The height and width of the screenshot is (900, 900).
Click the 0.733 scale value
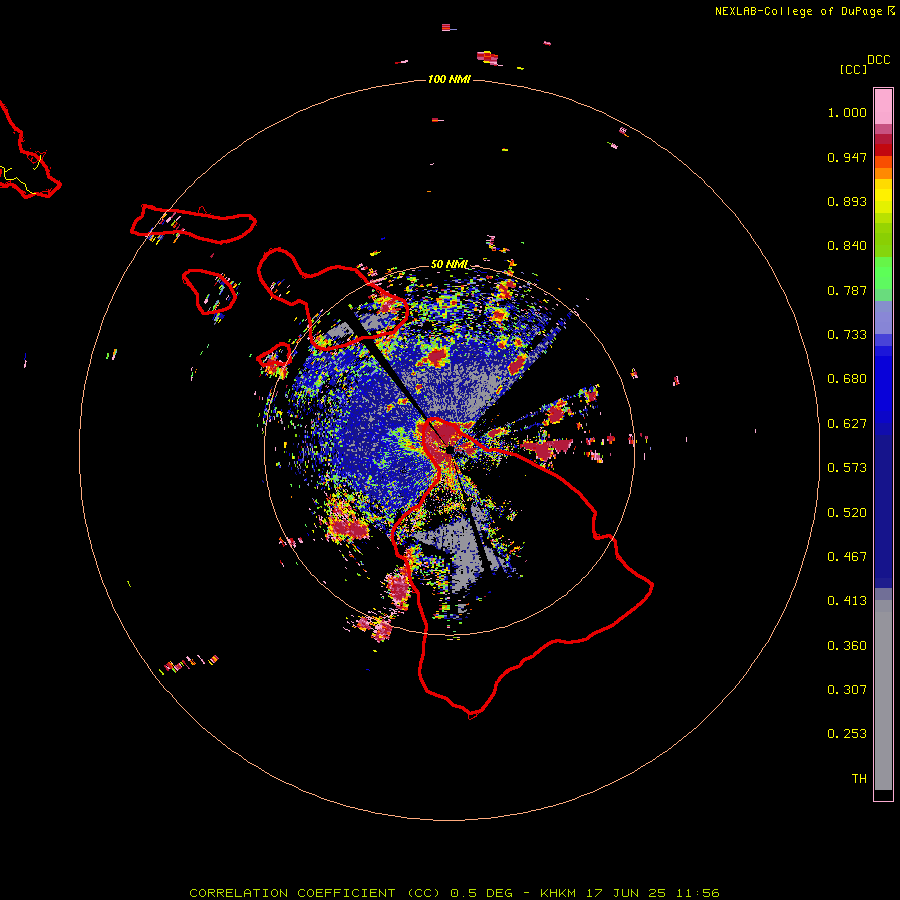(x=847, y=335)
